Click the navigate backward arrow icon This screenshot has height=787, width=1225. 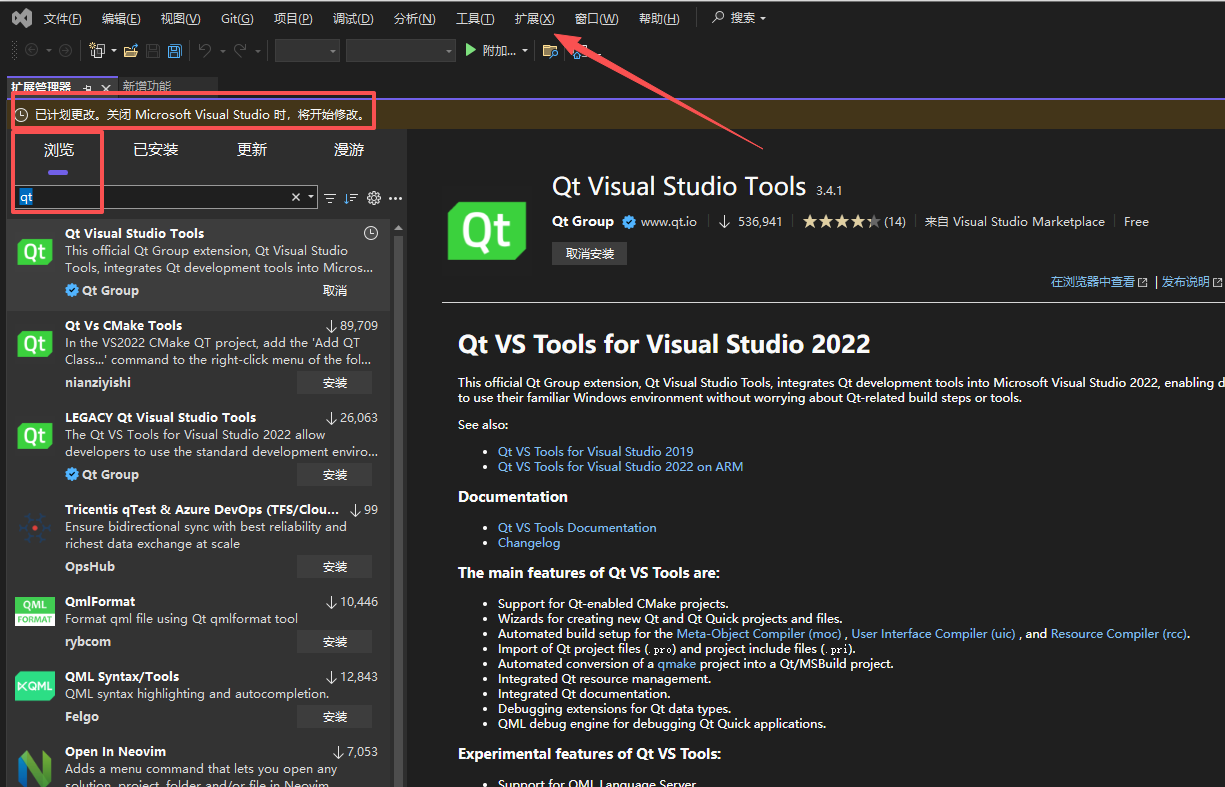point(31,50)
